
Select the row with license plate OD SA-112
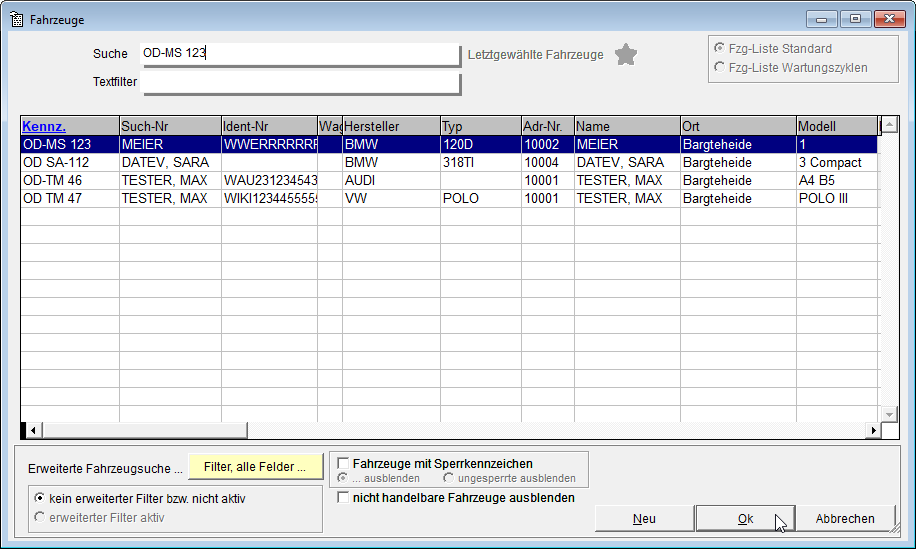pyautogui.click(x=449, y=162)
